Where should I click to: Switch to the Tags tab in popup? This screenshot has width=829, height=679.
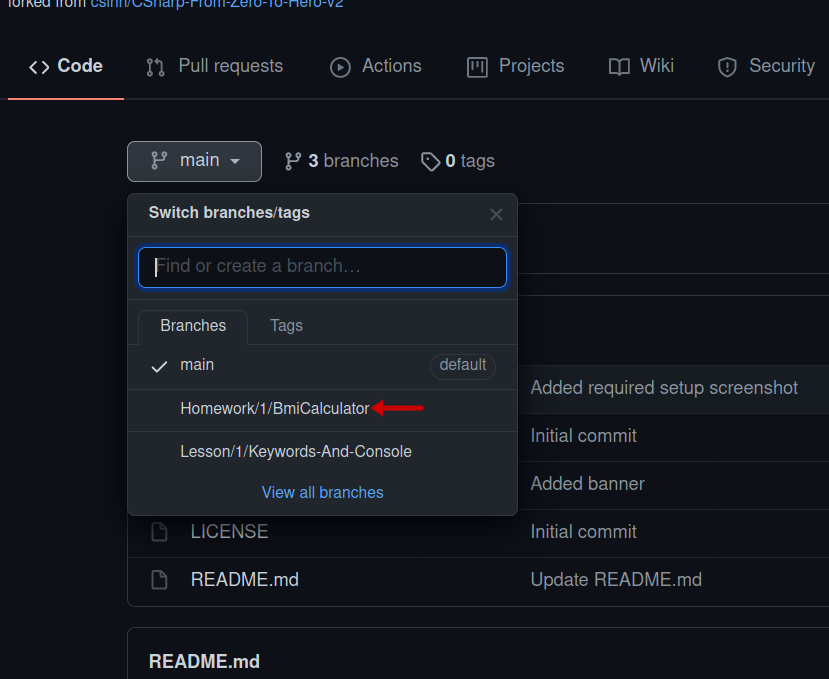pyautogui.click(x=286, y=326)
